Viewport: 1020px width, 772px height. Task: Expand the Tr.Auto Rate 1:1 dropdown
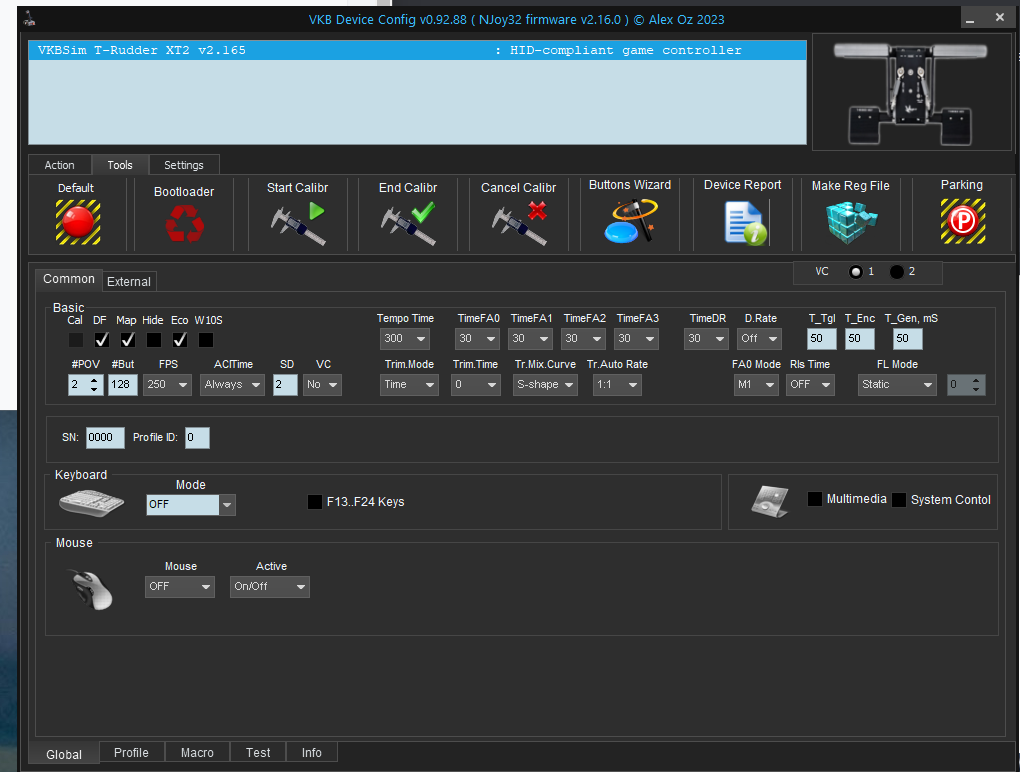pyautogui.click(x=617, y=384)
